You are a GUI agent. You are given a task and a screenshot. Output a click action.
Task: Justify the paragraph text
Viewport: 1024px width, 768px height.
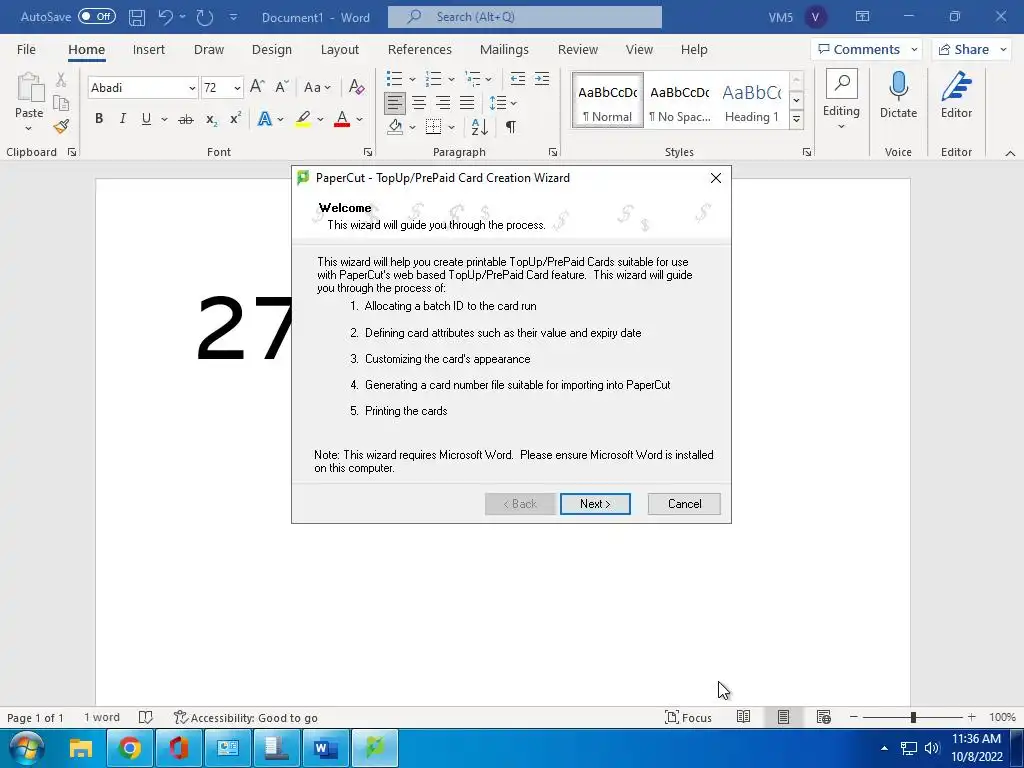[x=467, y=103]
